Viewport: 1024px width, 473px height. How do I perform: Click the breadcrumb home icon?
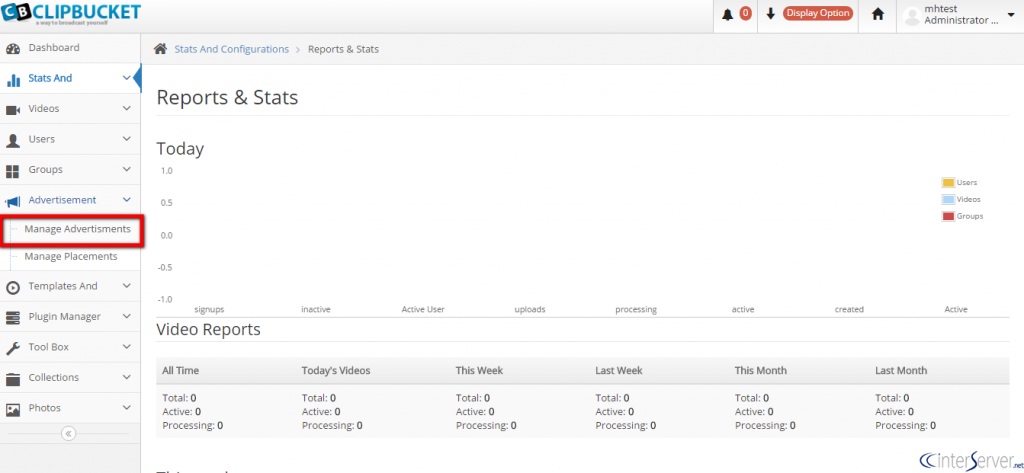[x=159, y=49]
